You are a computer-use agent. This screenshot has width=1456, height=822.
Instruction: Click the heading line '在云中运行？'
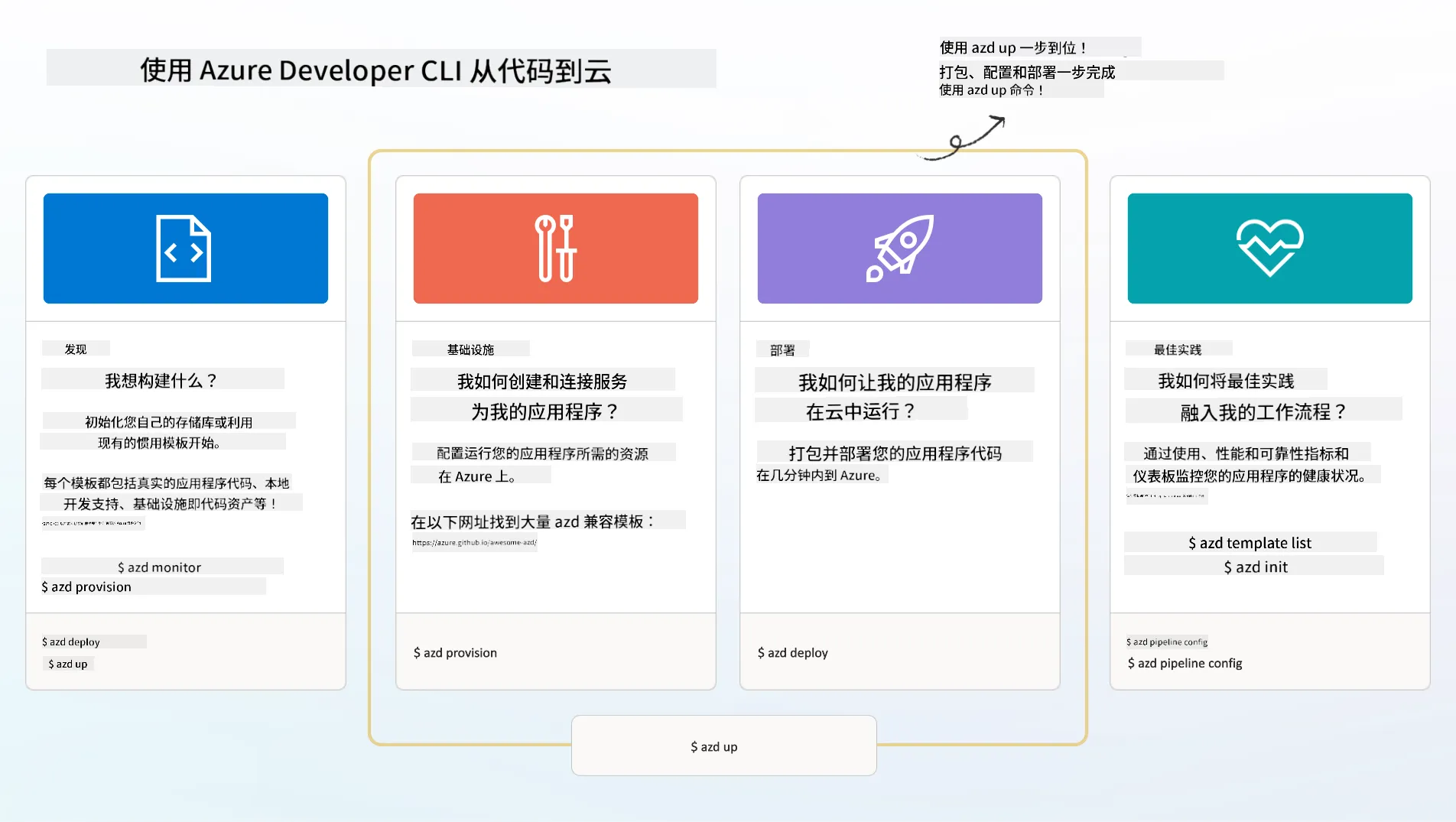[861, 411]
